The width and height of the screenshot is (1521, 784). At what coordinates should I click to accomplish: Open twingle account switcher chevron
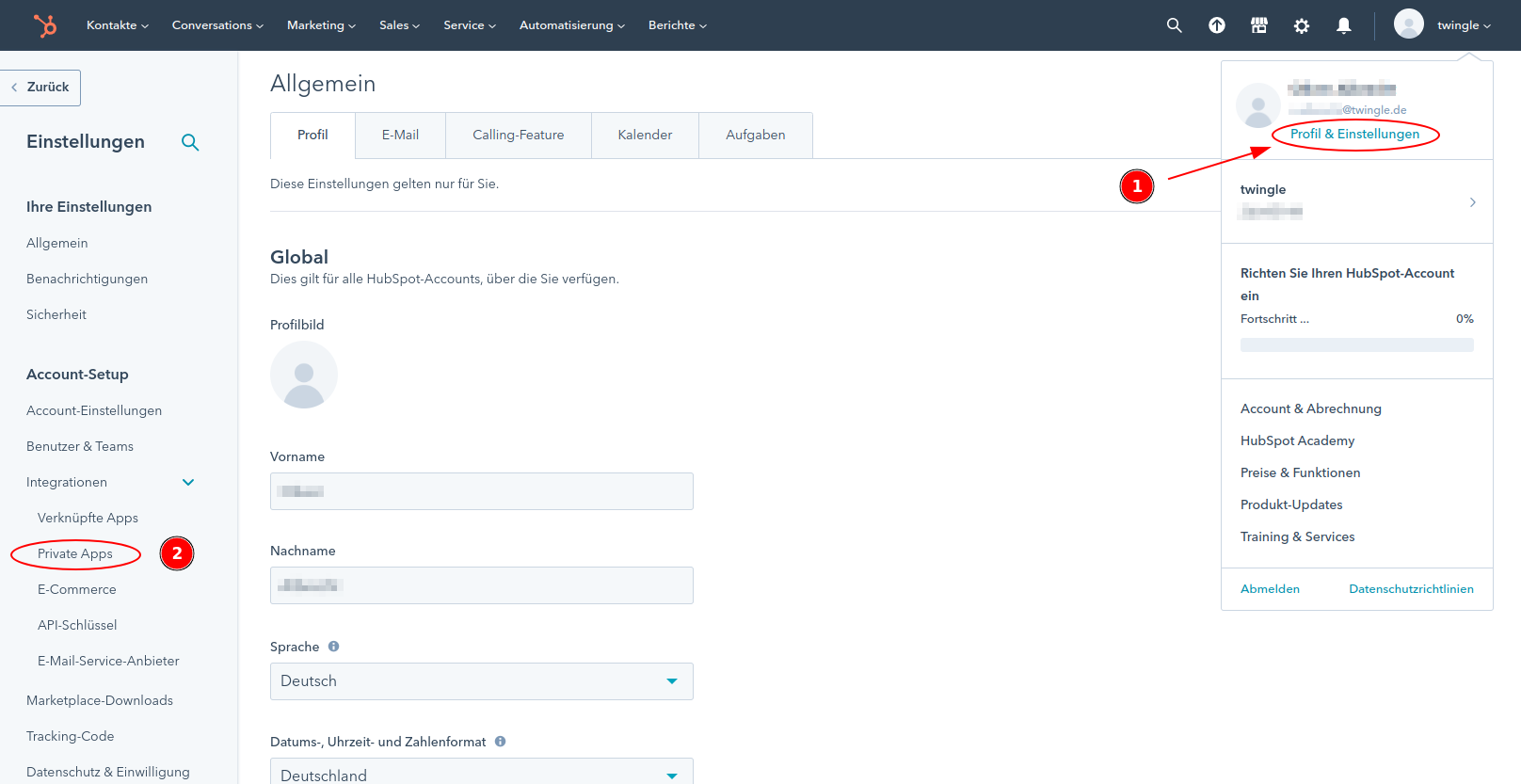(1472, 202)
